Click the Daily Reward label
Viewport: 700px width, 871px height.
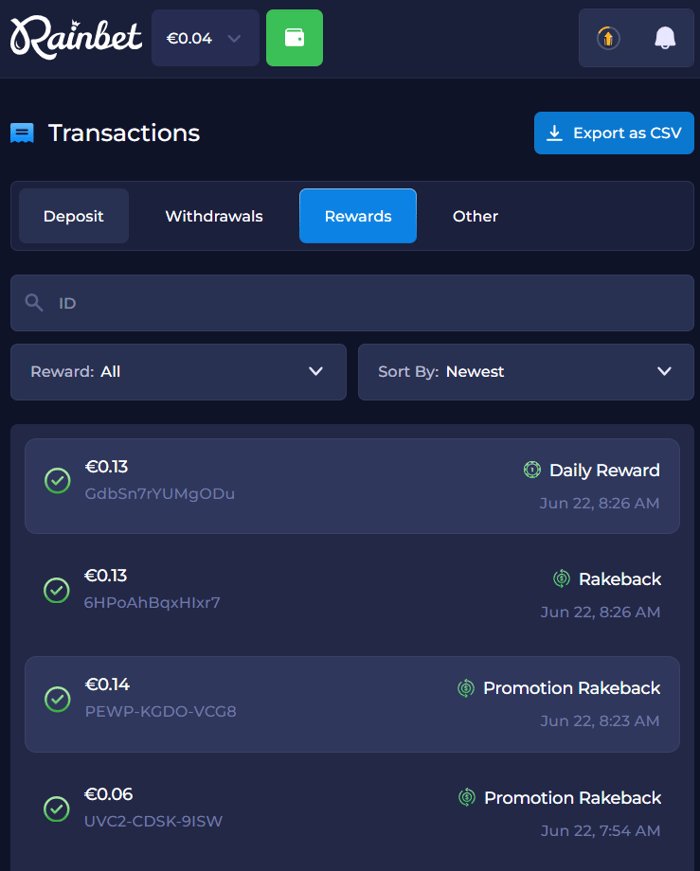tap(604, 470)
